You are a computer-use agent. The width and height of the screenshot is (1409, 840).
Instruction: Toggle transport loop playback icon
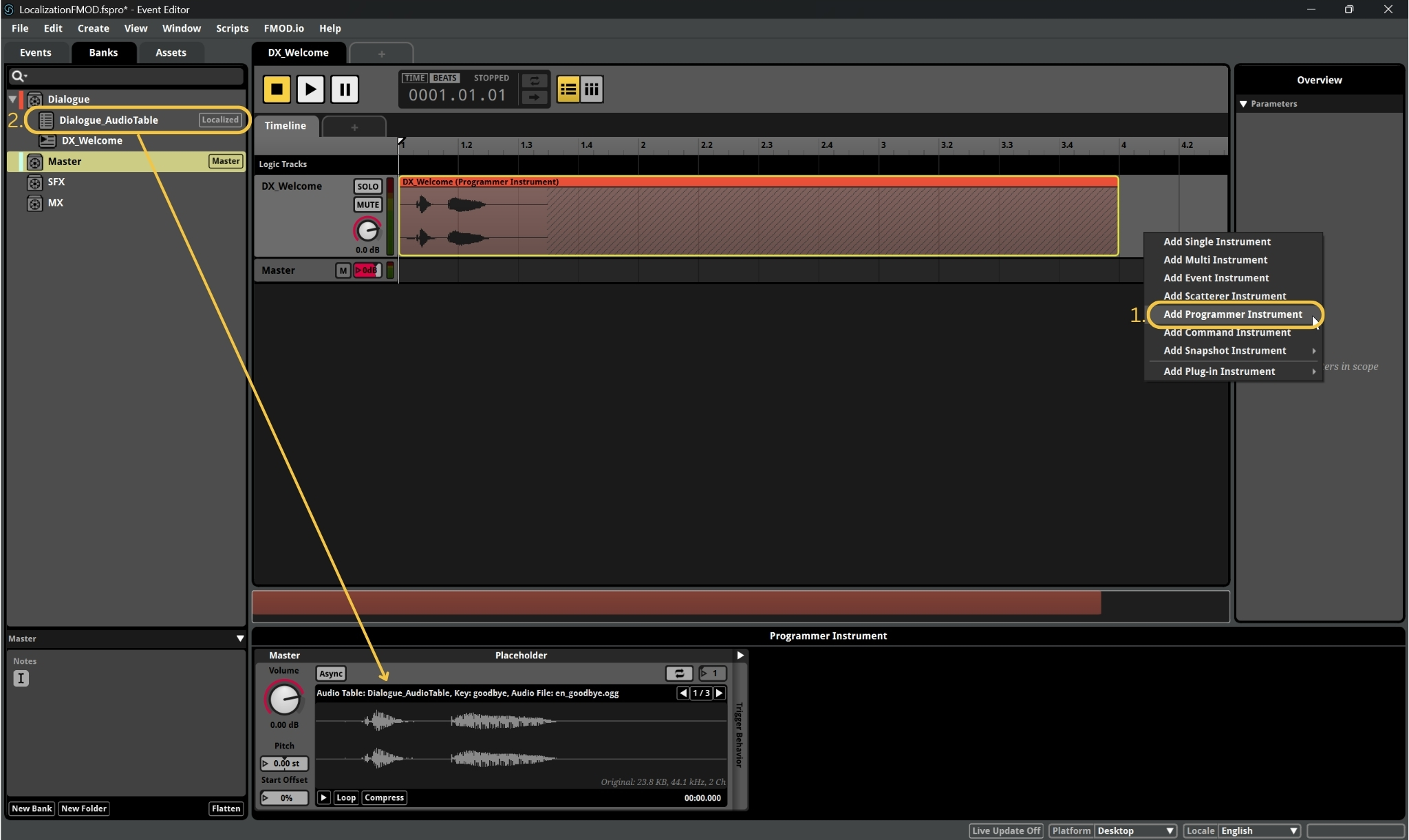(534, 80)
